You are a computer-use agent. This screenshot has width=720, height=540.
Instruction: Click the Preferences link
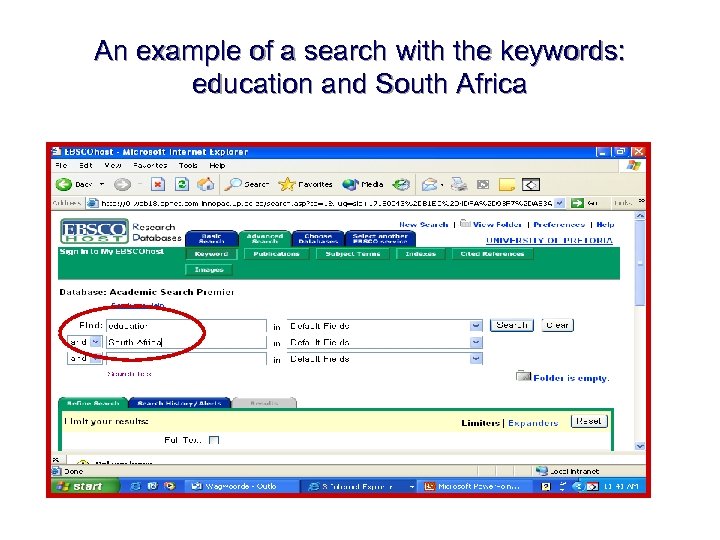point(559,224)
